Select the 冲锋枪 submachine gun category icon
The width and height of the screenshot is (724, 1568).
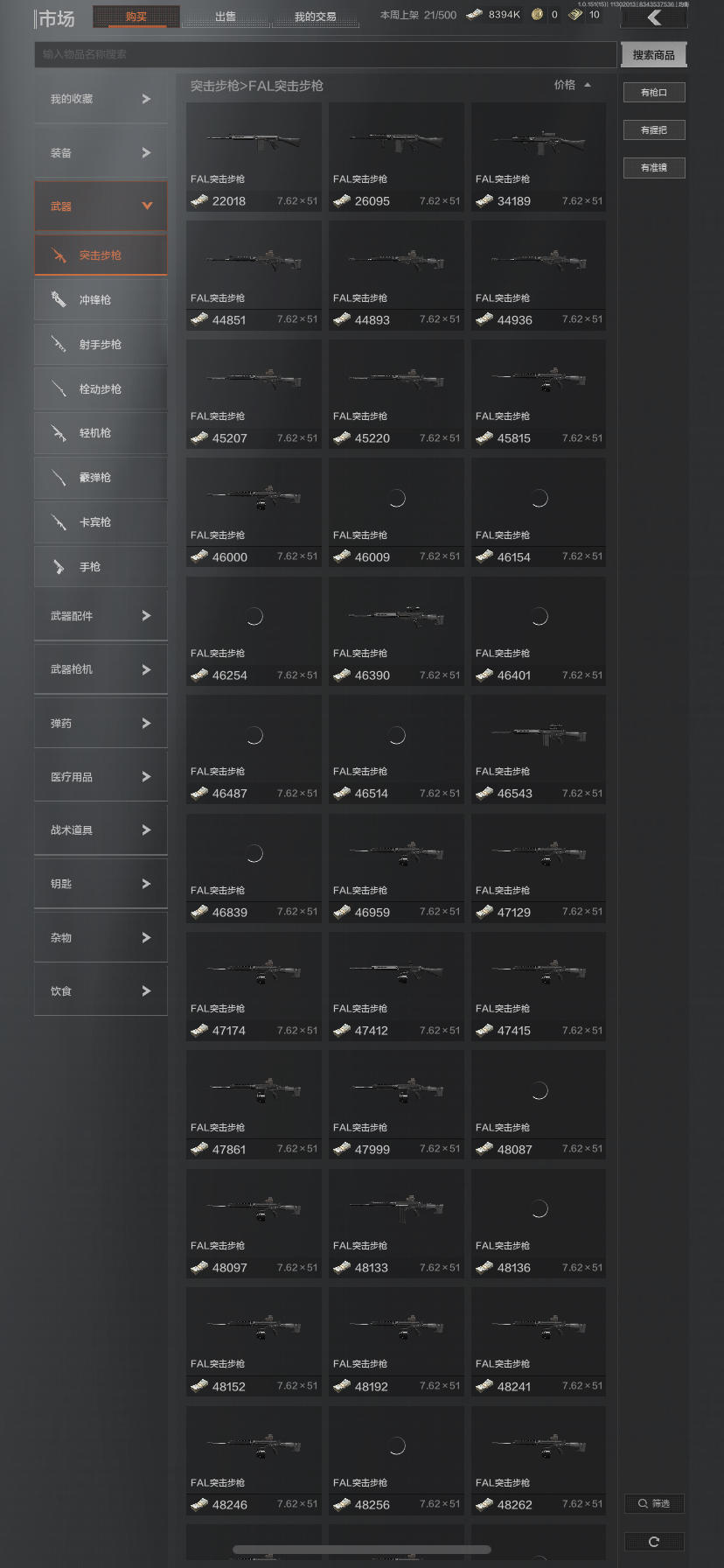59,299
